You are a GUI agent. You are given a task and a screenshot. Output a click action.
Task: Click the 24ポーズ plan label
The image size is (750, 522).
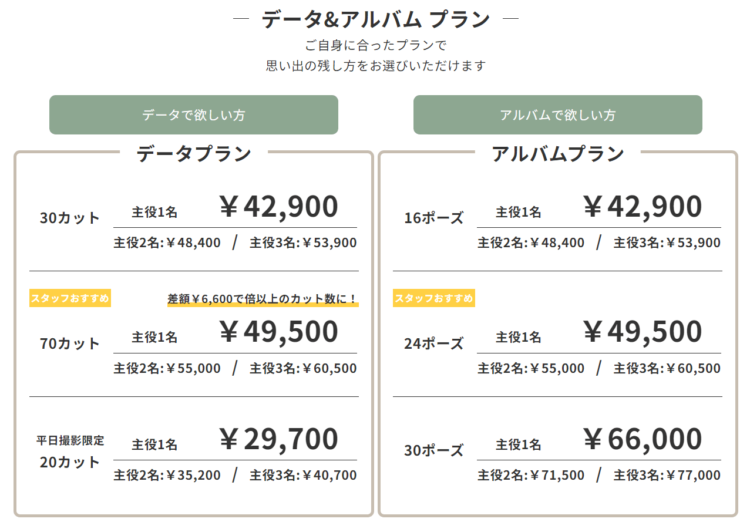coord(434,344)
